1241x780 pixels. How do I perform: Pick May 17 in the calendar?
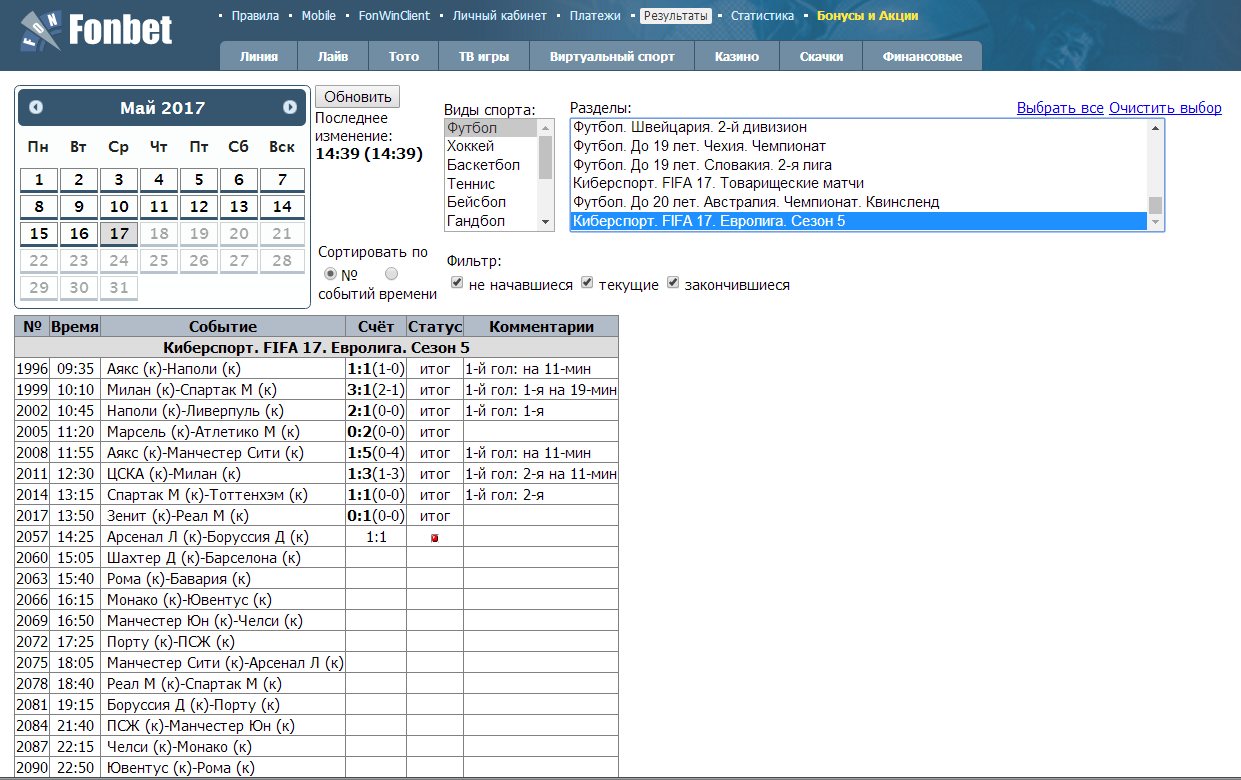pos(119,234)
